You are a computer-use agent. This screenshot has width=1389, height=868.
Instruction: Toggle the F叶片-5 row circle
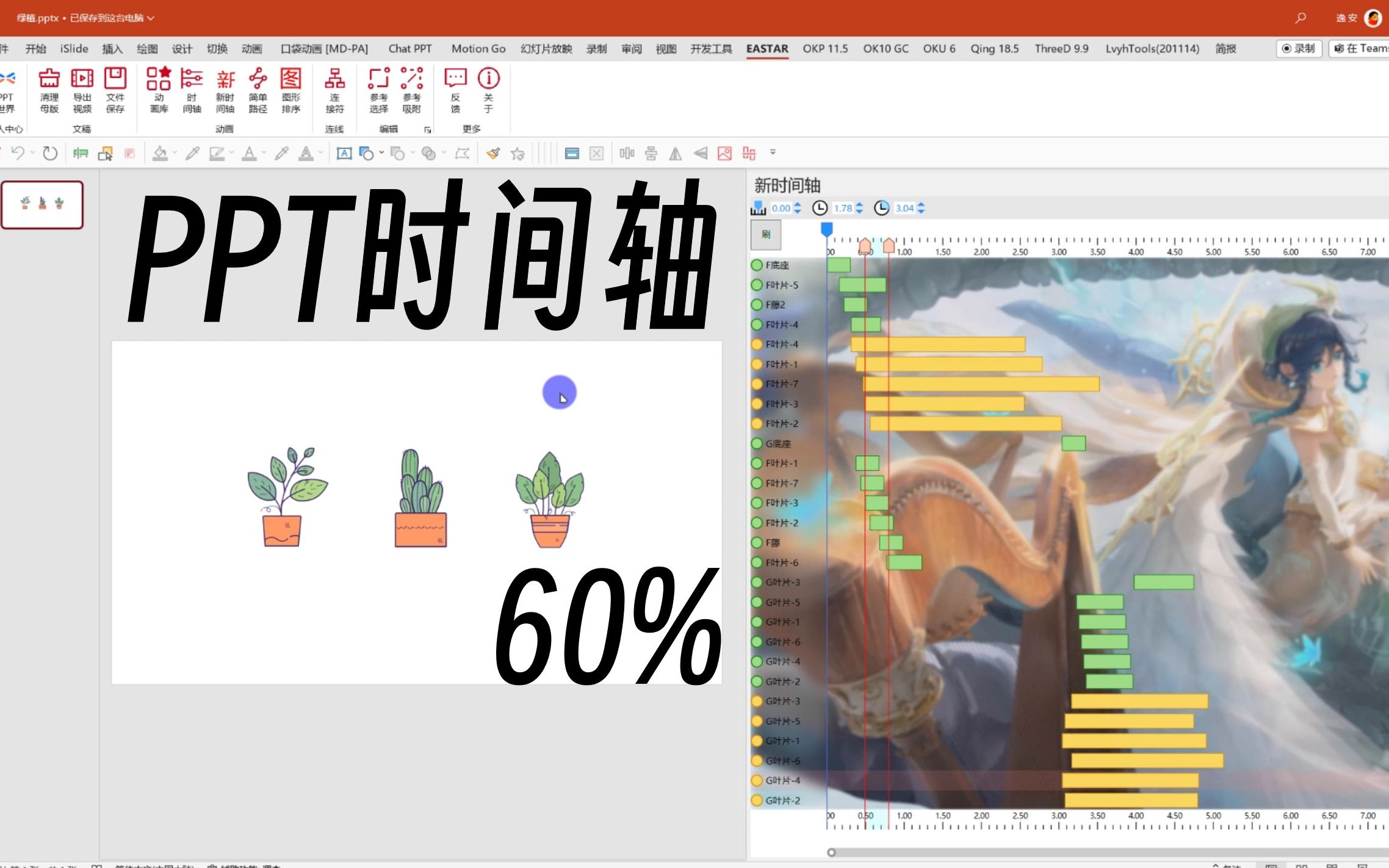pos(757,285)
